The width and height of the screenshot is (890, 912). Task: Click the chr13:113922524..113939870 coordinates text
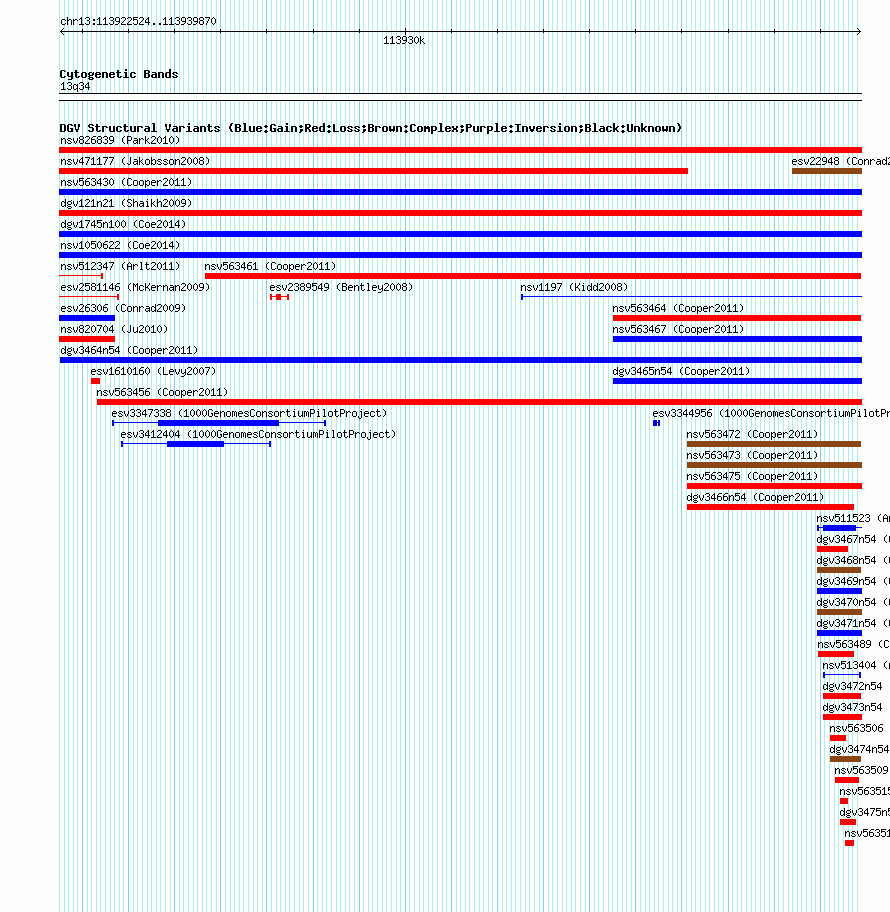pyautogui.click(x=138, y=21)
